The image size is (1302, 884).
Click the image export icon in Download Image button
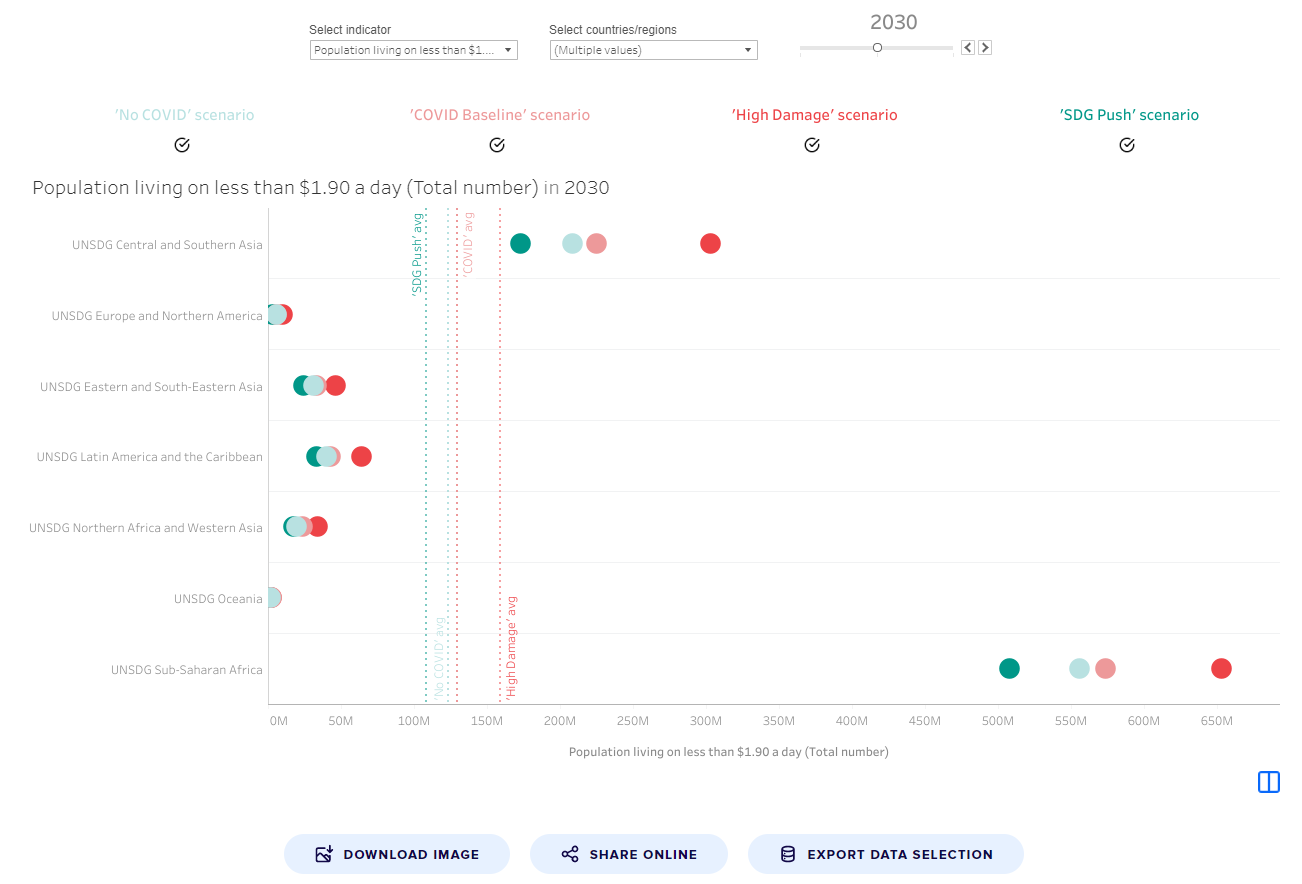(322, 853)
